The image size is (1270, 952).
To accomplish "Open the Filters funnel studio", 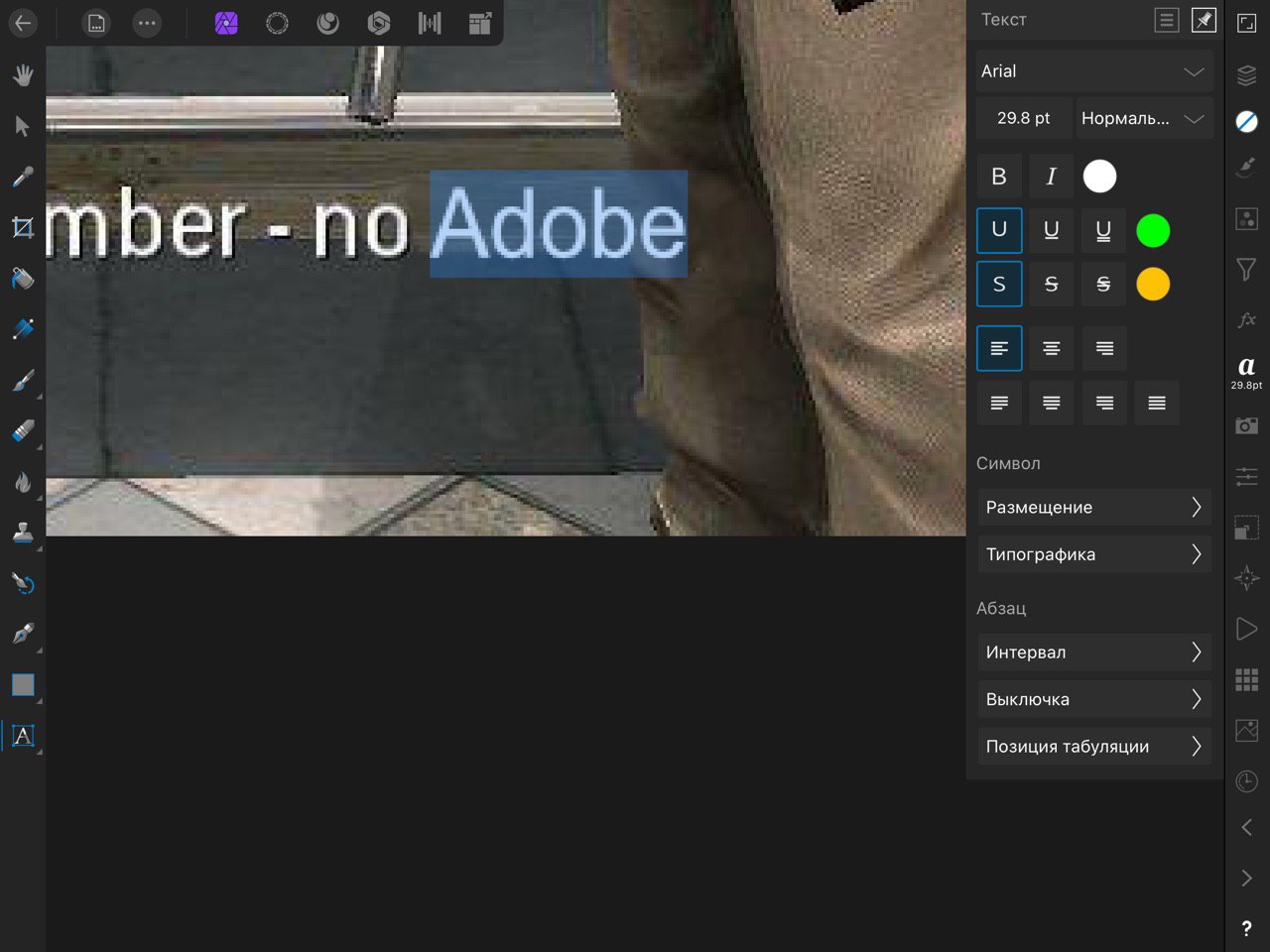I will [x=1247, y=269].
